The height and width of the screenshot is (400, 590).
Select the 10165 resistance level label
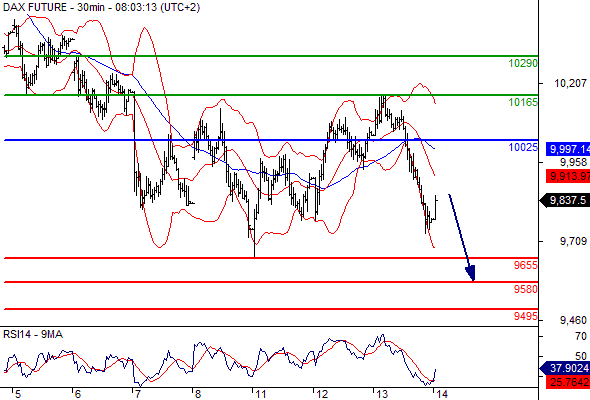click(x=523, y=102)
